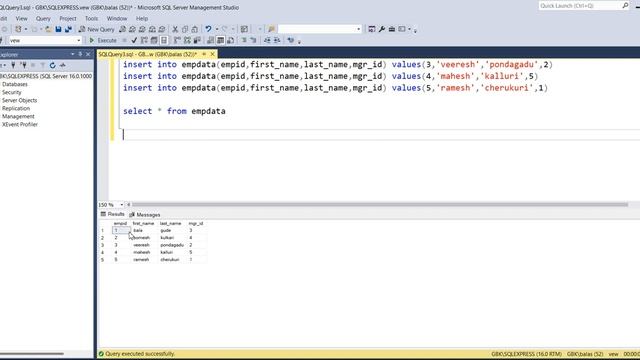Select the XEvent Profiler node

pyautogui.click(x=20, y=124)
